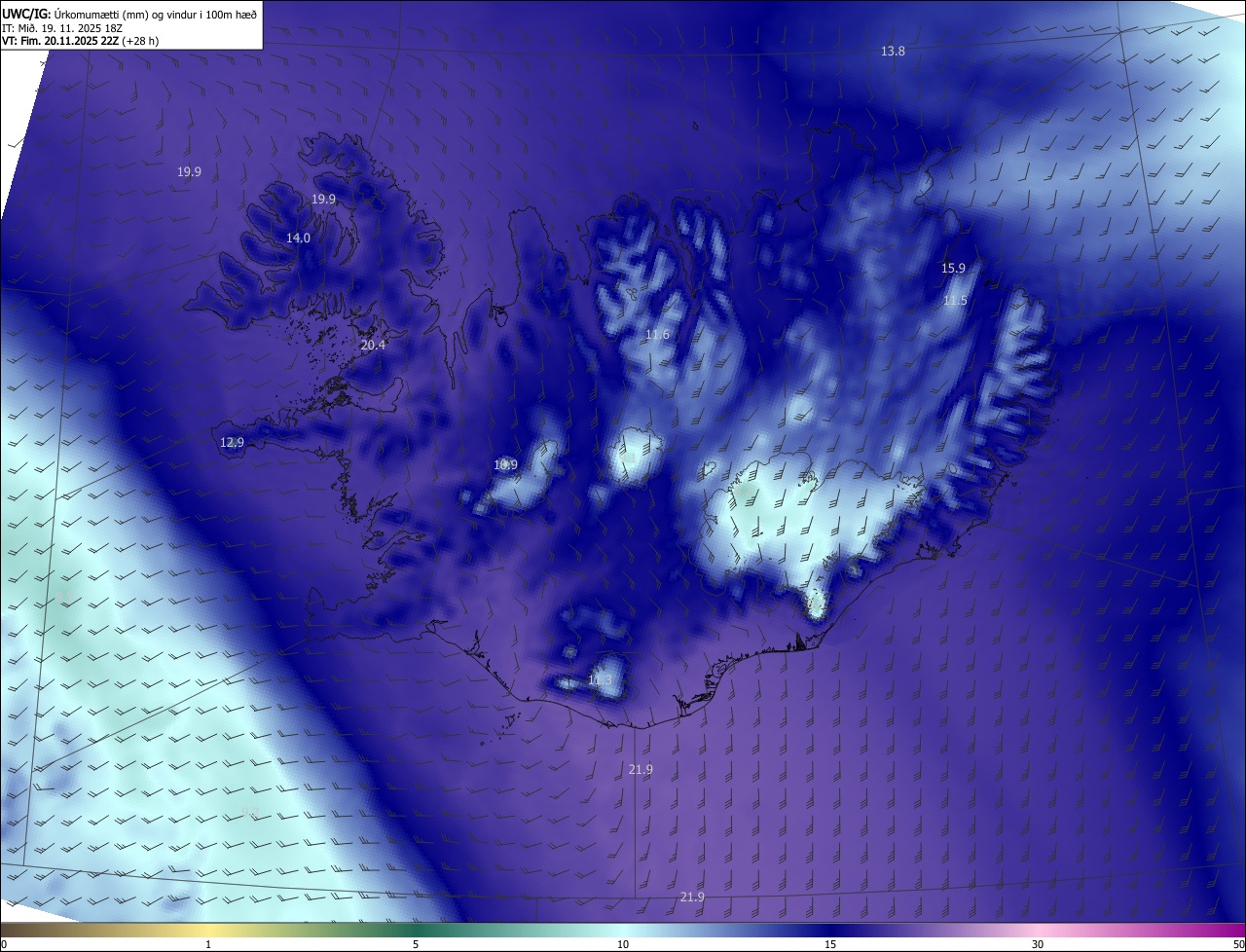Image resolution: width=1246 pixels, height=952 pixels.
Task: Click the 15.9 value label
Action: [953, 268]
